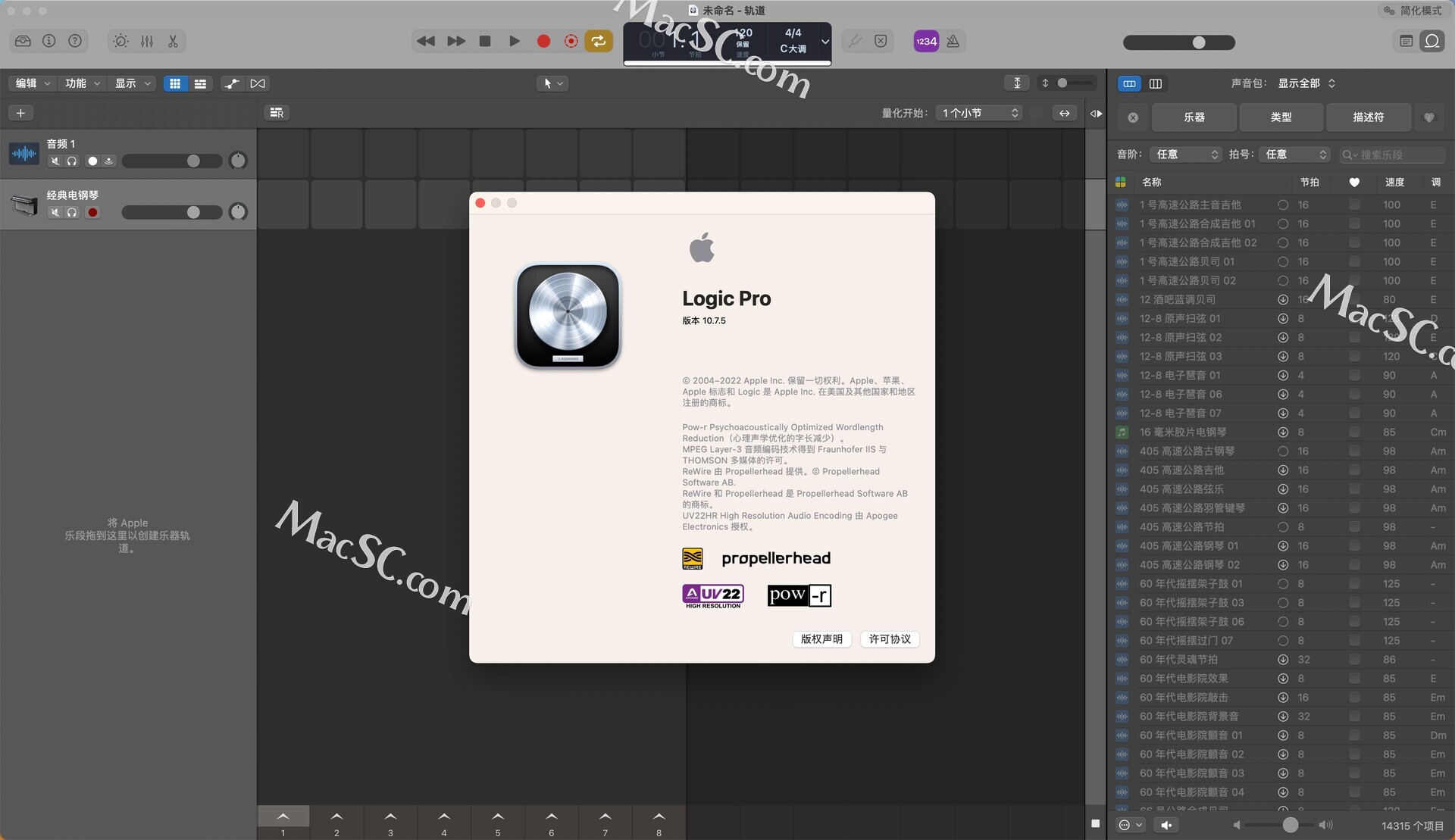This screenshot has height=840, width=1455.
Task: Toggle the yellow Cycle loop button
Action: 599,41
